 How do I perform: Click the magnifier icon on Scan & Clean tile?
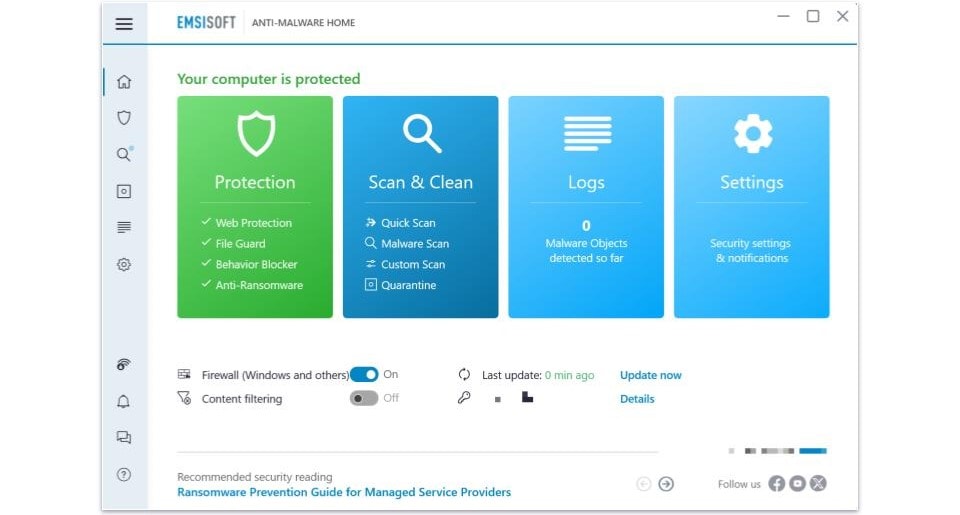click(422, 133)
